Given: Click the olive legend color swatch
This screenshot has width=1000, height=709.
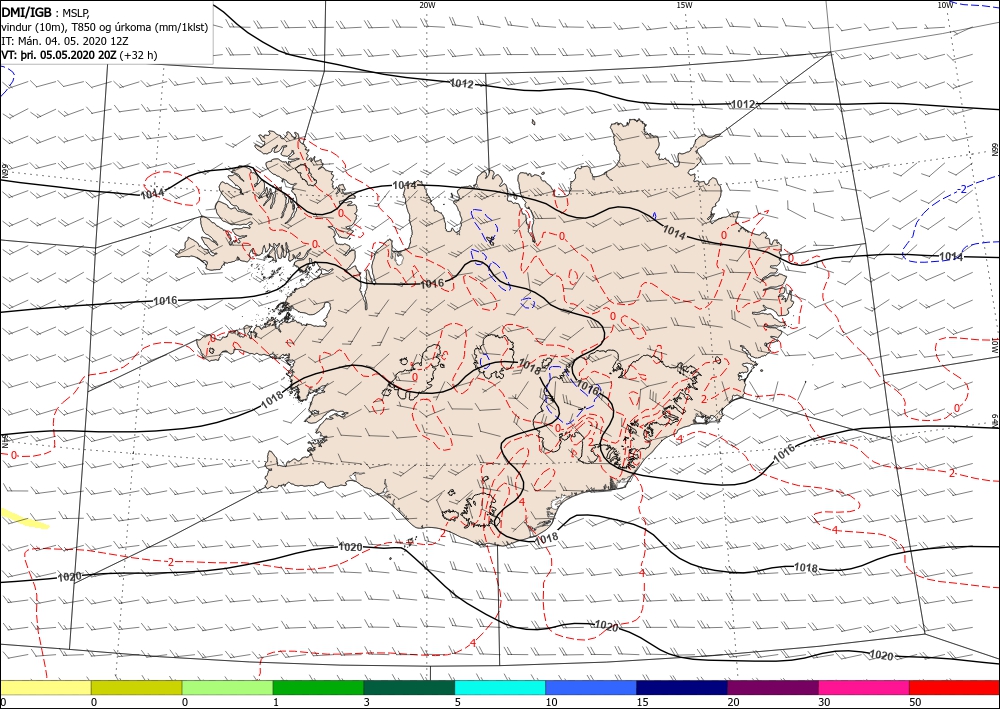Looking at the screenshot, I should click(136, 687).
